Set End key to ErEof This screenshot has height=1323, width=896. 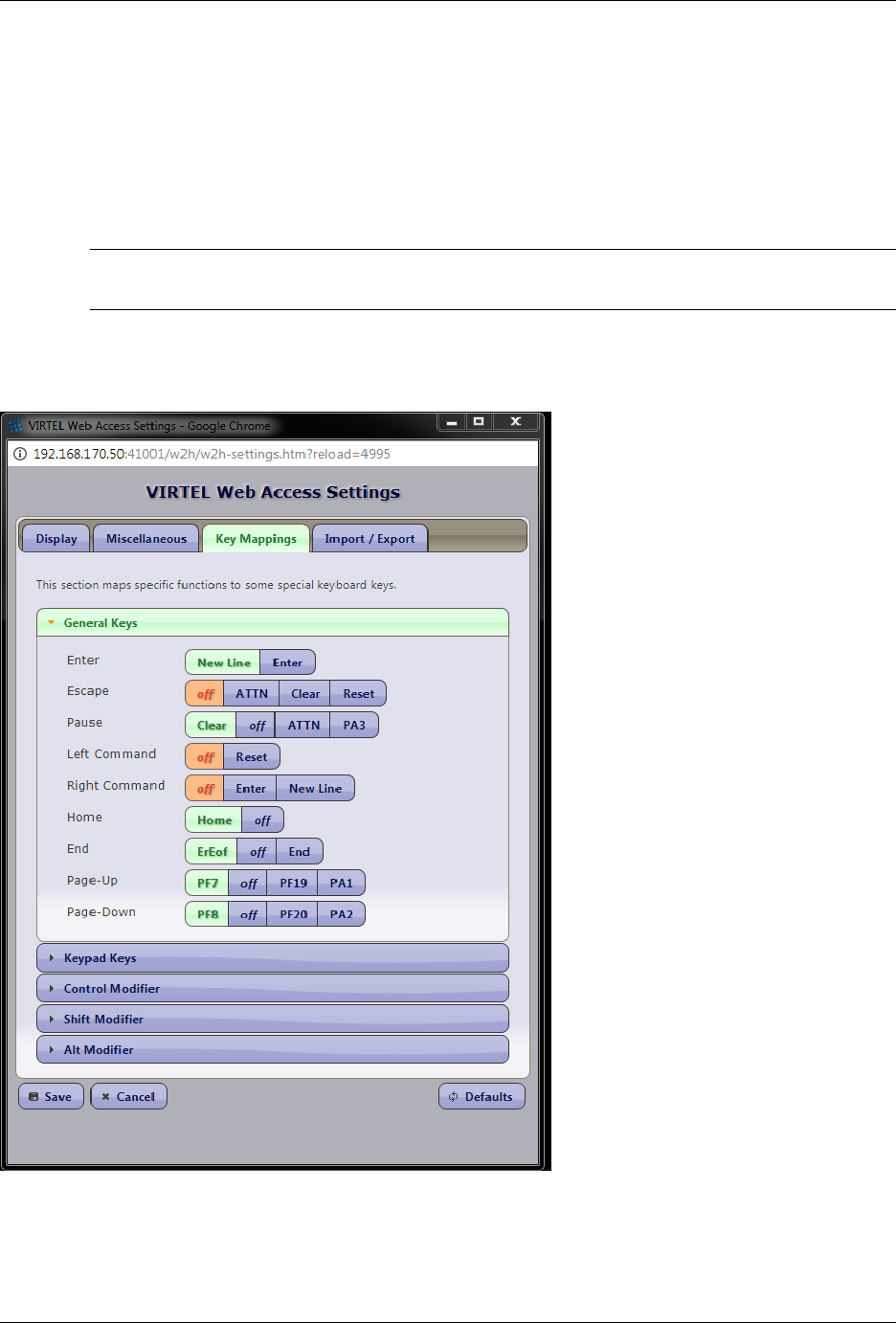click(x=213, y=852)
